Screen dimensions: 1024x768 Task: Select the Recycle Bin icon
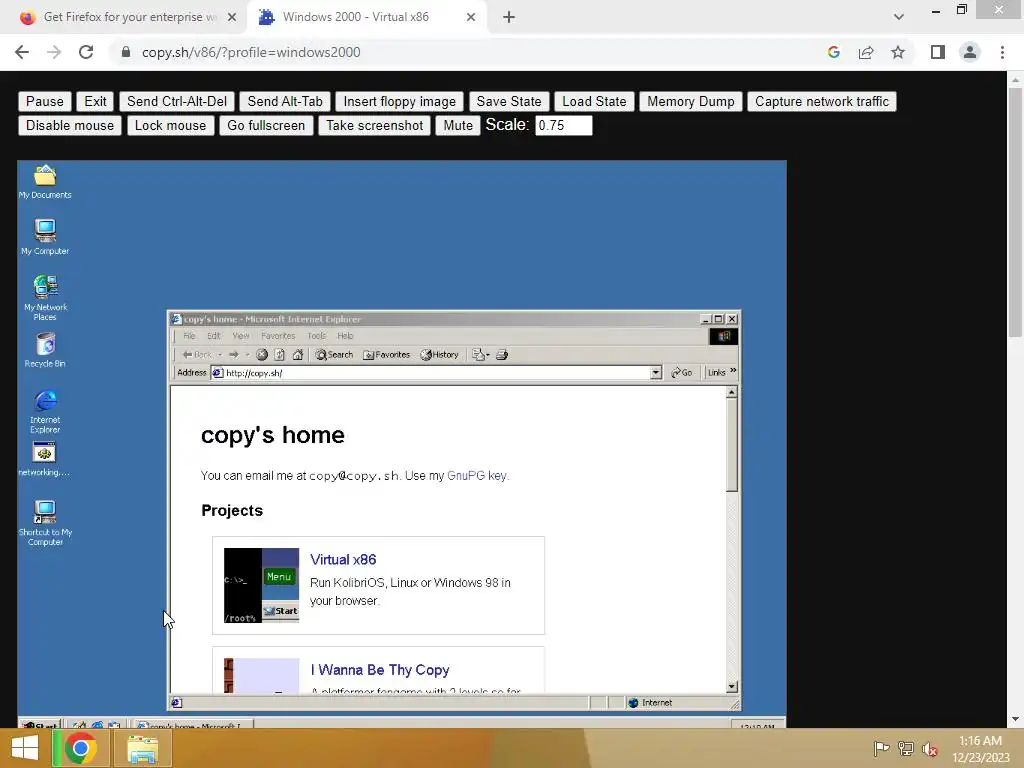45,350
